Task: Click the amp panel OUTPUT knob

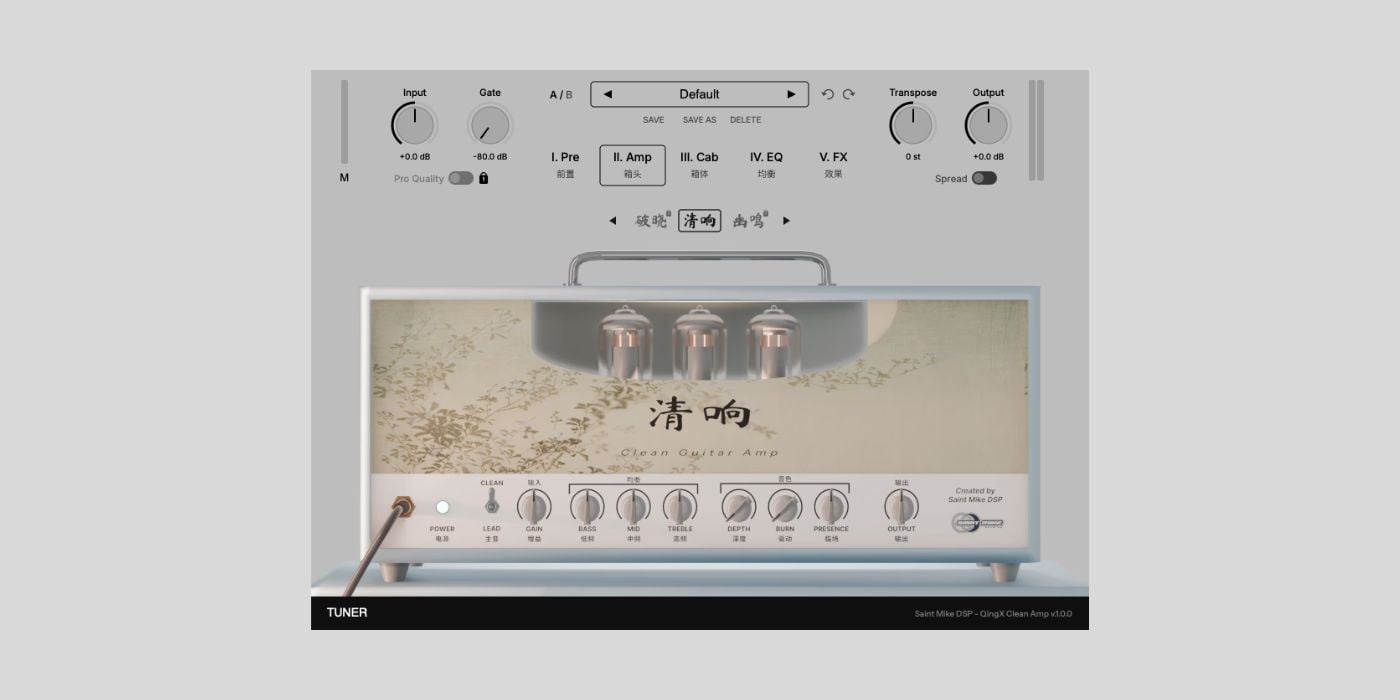Action: click(x=901, y=506)
